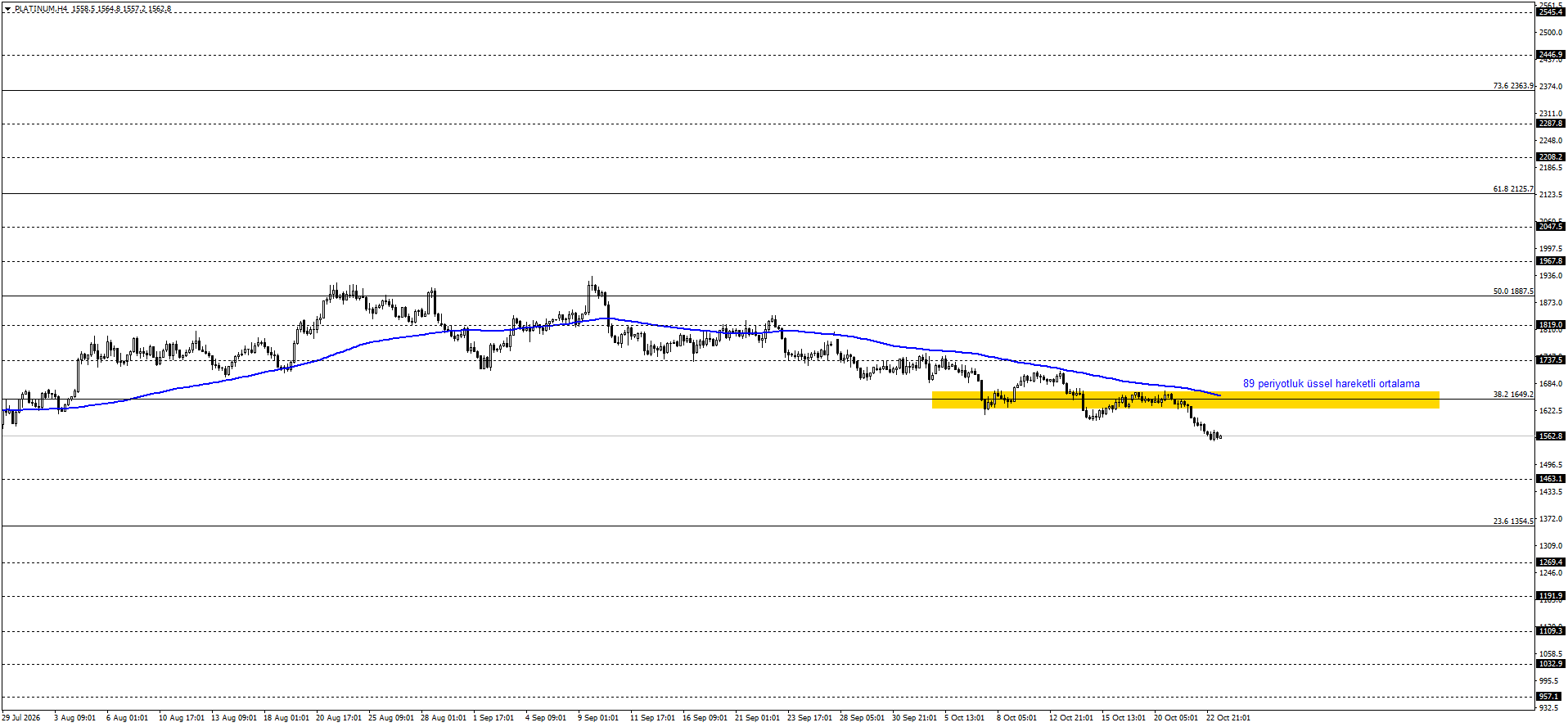This screenshot has width=1568, height=727.
Task: Click the Fibonacci label '73.6 2363.9'
Action: click(1513, 86)
